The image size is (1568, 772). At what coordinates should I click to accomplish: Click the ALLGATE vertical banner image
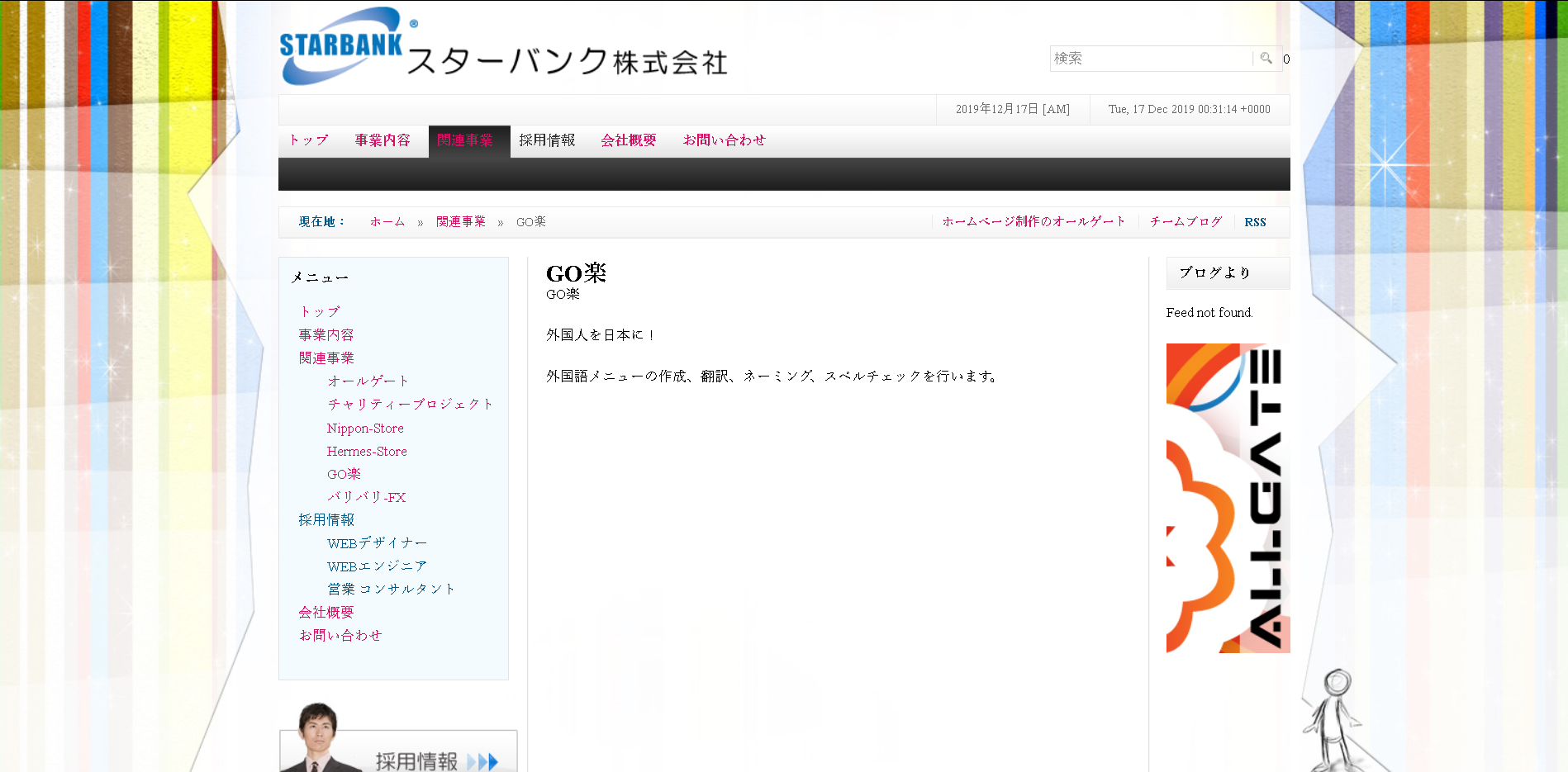click(x=1228, y=498)
